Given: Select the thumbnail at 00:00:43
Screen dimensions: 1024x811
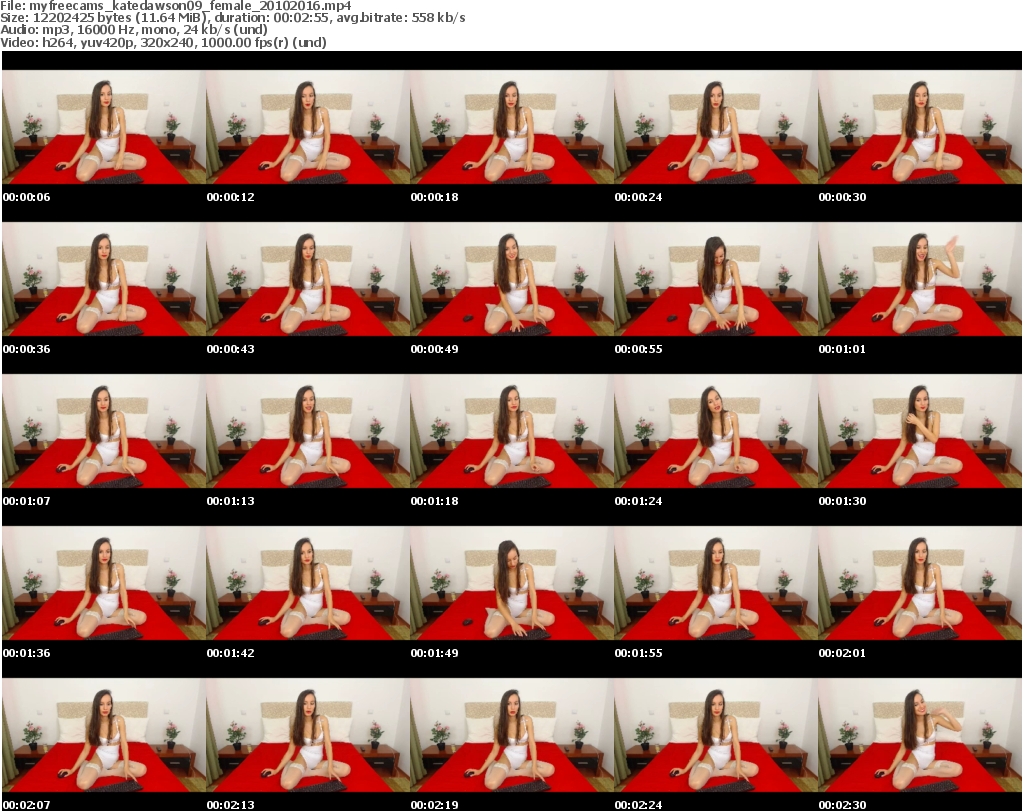Looking at the screenshot, I should point(308,279).
